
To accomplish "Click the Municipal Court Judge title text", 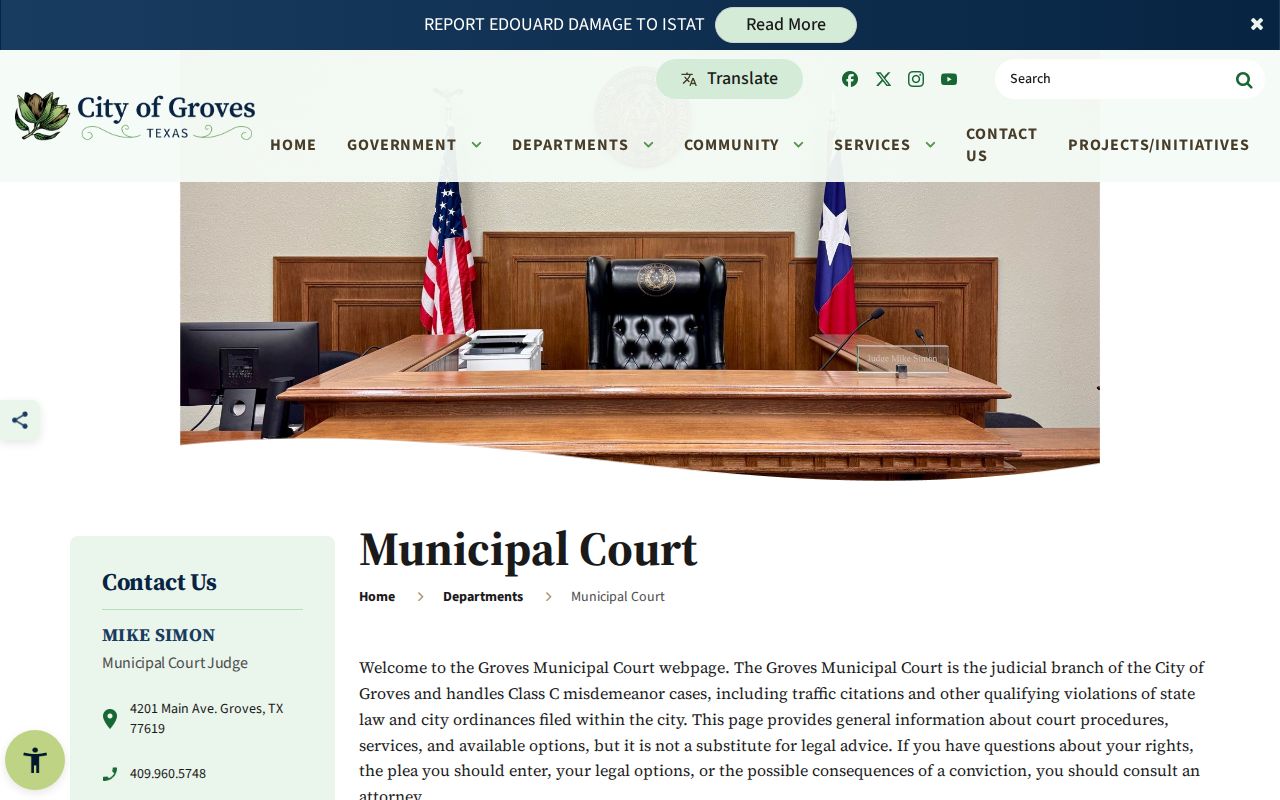I will click(x=175, y=663).
